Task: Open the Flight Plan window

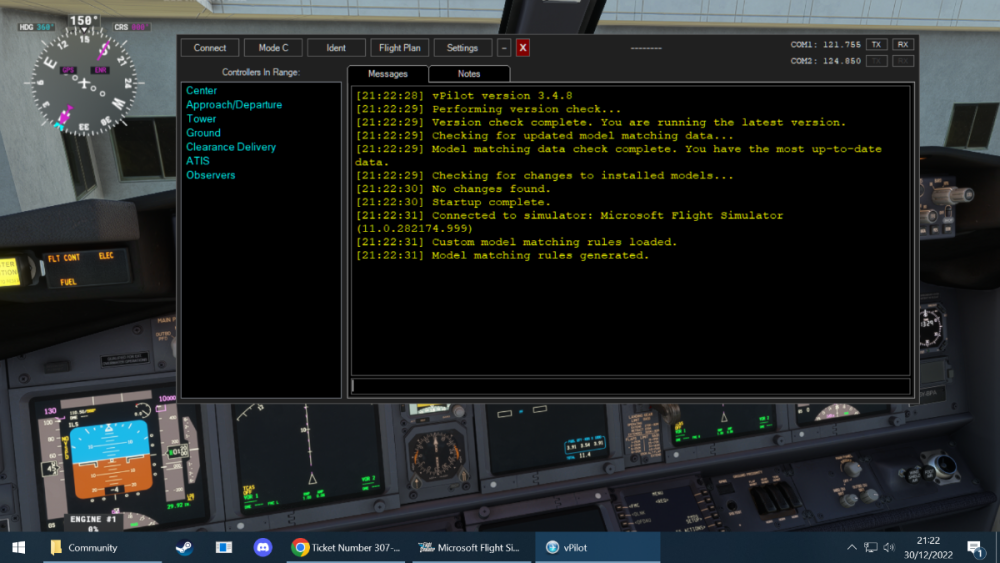Action: click(399, 48)
